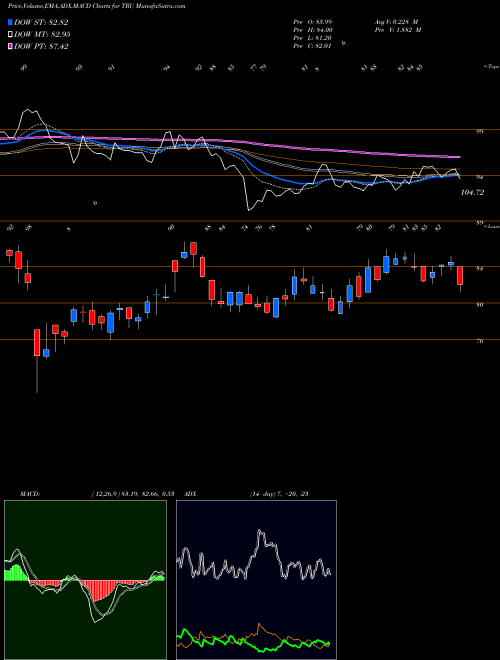
Task: Click the 104.72 value on the EMA chart
Action: tap(472, 192)
